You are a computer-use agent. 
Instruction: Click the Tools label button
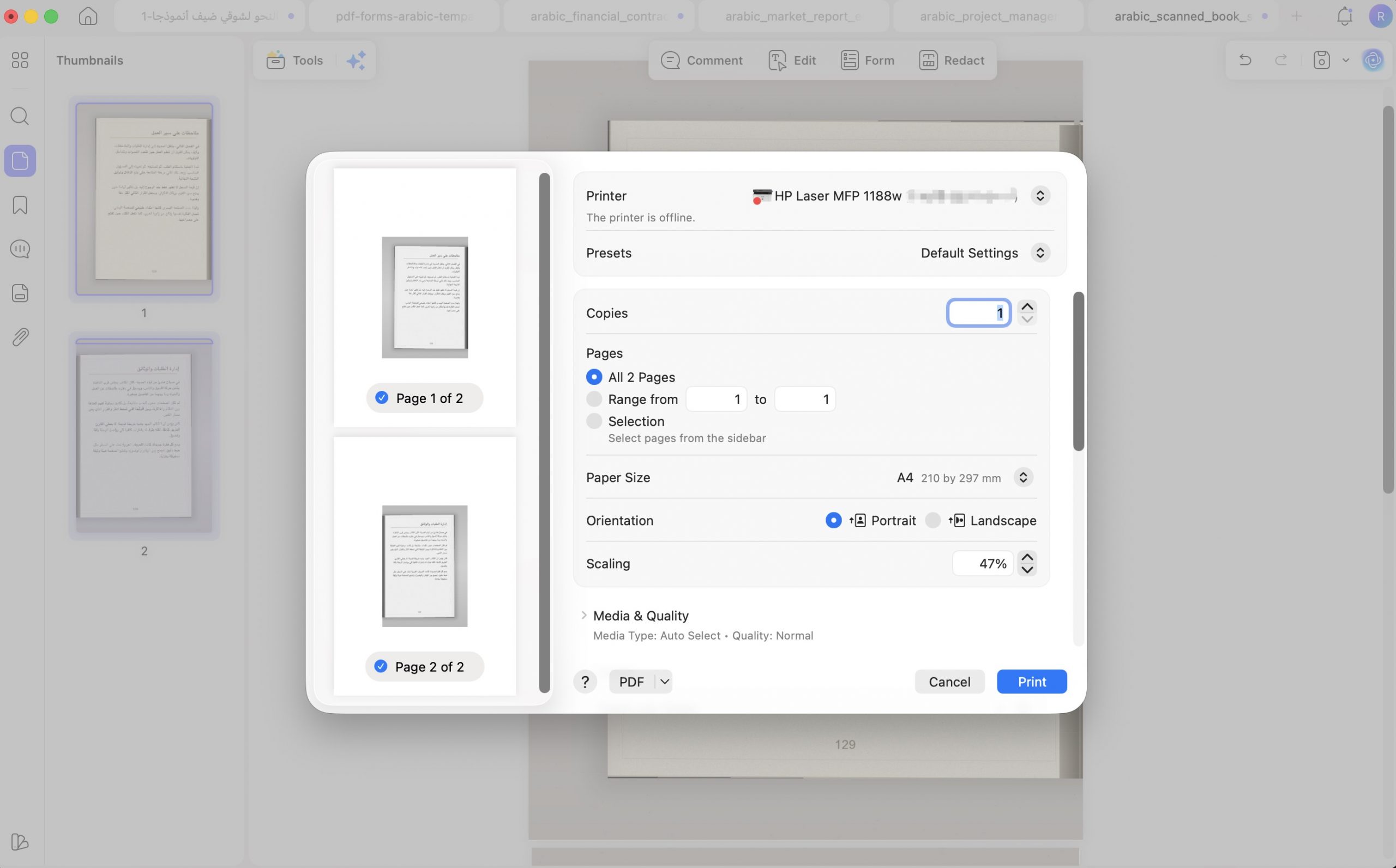pos(308,61)
